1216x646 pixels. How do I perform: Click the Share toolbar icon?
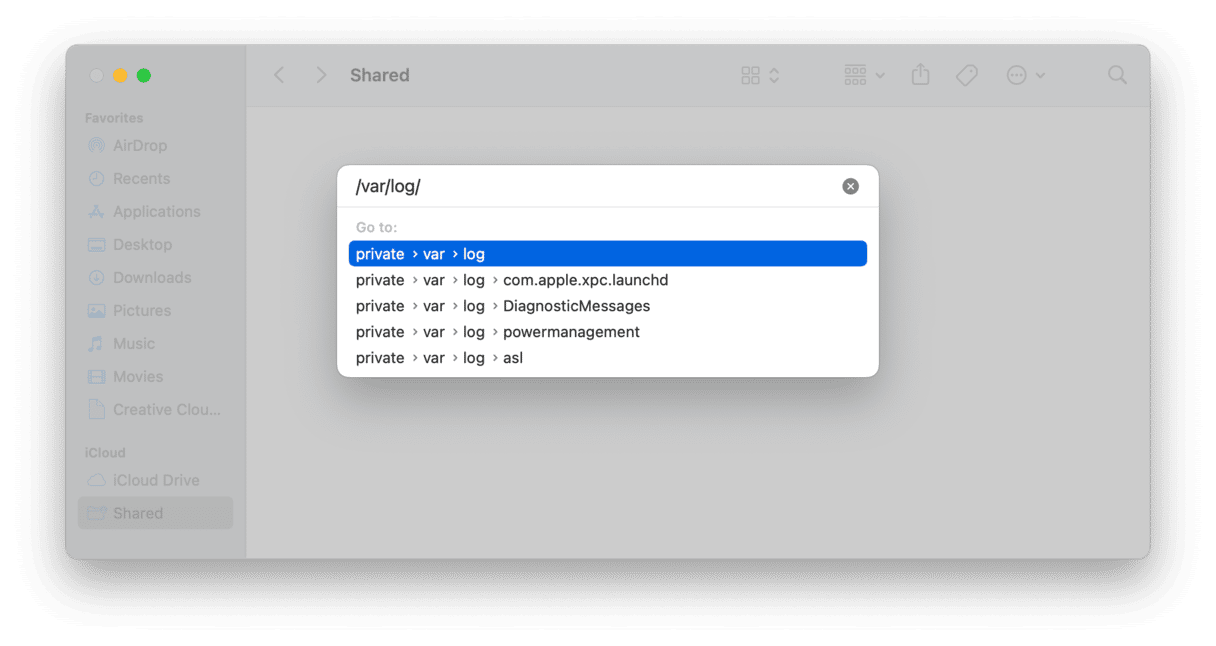point(920,75)
